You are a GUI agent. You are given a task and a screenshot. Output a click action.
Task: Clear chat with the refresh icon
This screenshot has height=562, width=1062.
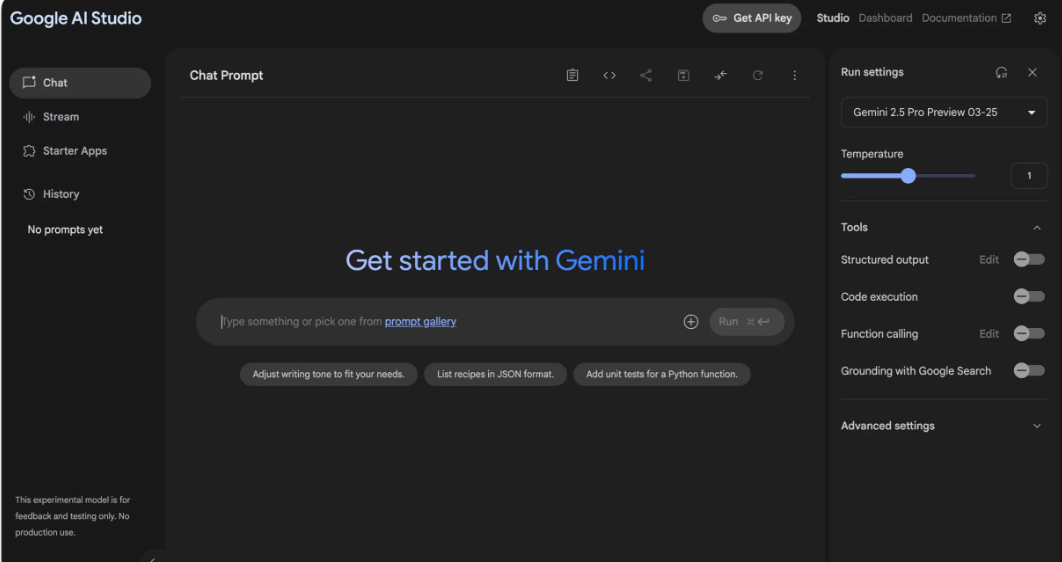[x=758, y=75]
